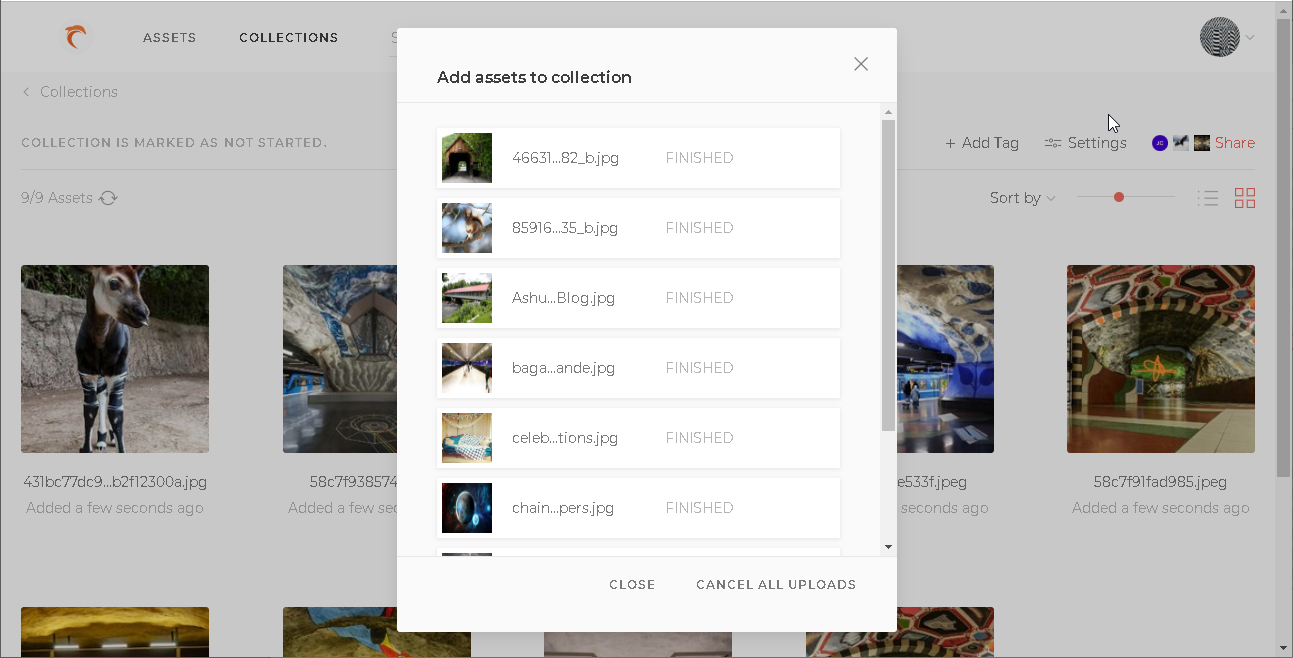Click the Ashu...Blog.jpg file name
The width and height of the screenshot is (1293, 658).
tap(563, 298)
